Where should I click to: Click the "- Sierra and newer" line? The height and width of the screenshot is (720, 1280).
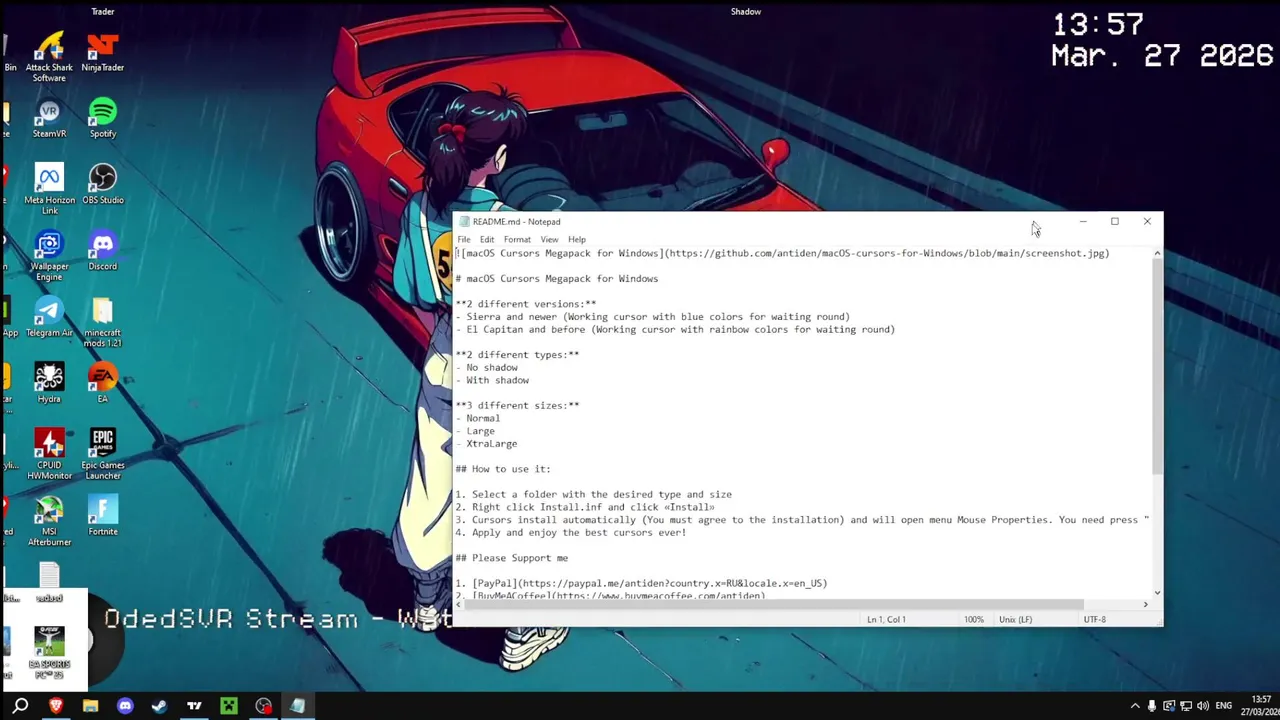point(653,317)
